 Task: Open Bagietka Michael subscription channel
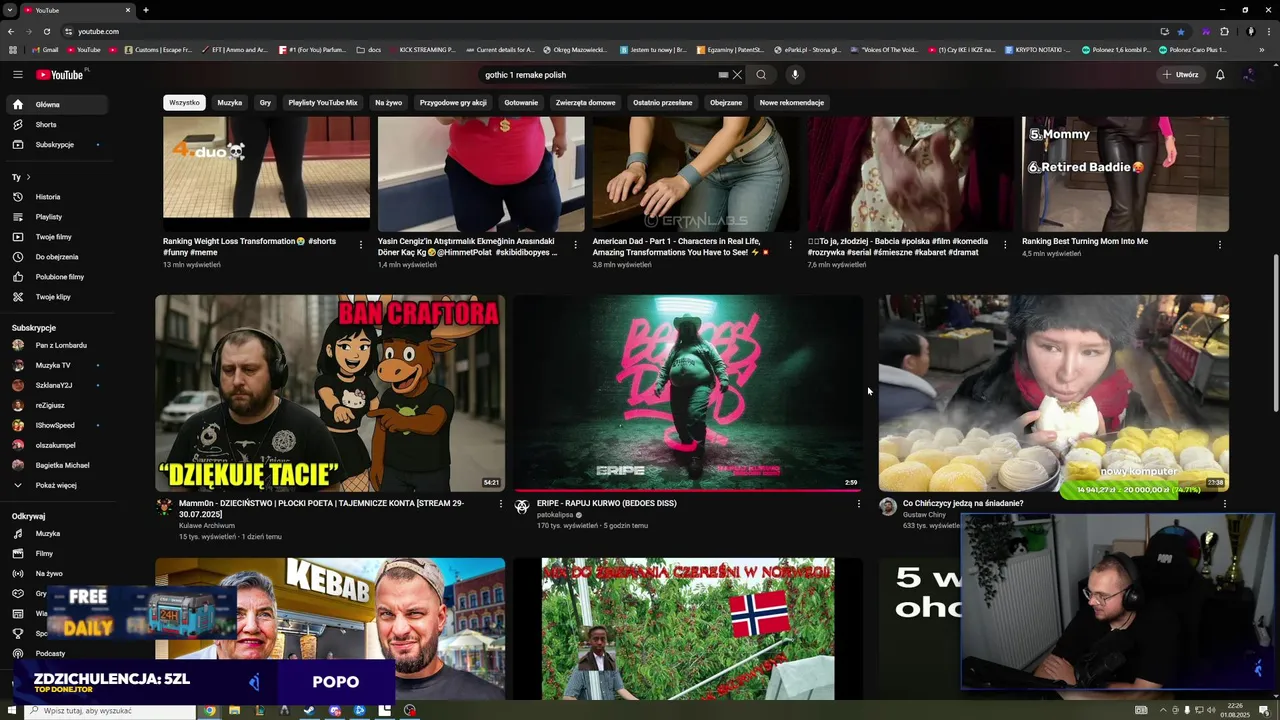click(57, 466)
